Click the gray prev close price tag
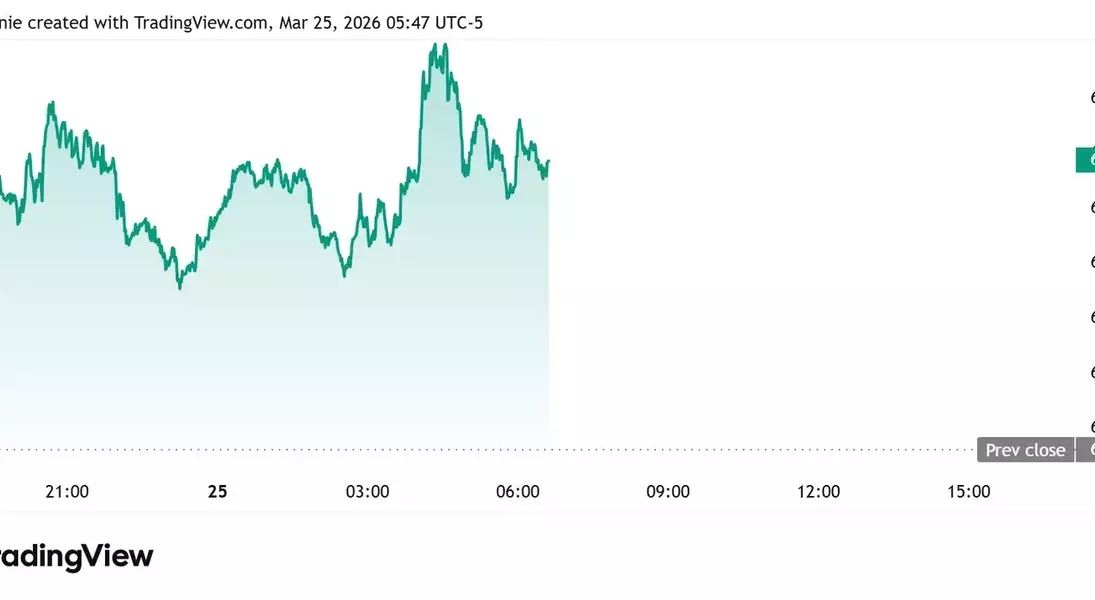The width and height of the screenshot is (1095, 600). pyautogui.click(x=1087, y=450)
